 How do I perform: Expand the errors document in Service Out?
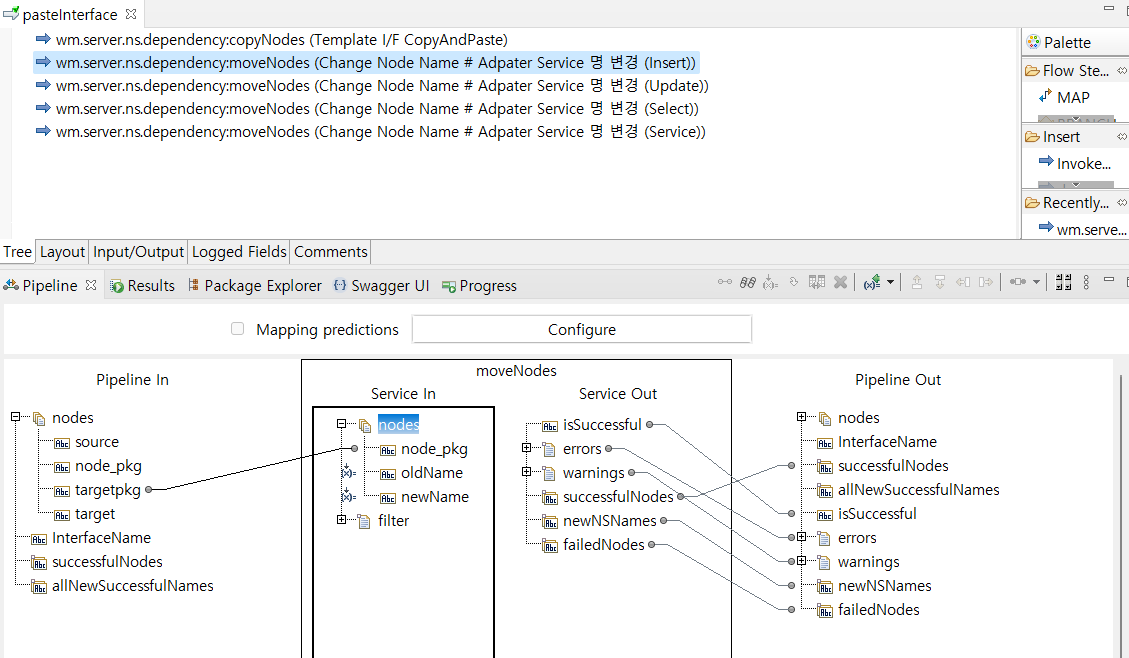(x=527, y=449)
